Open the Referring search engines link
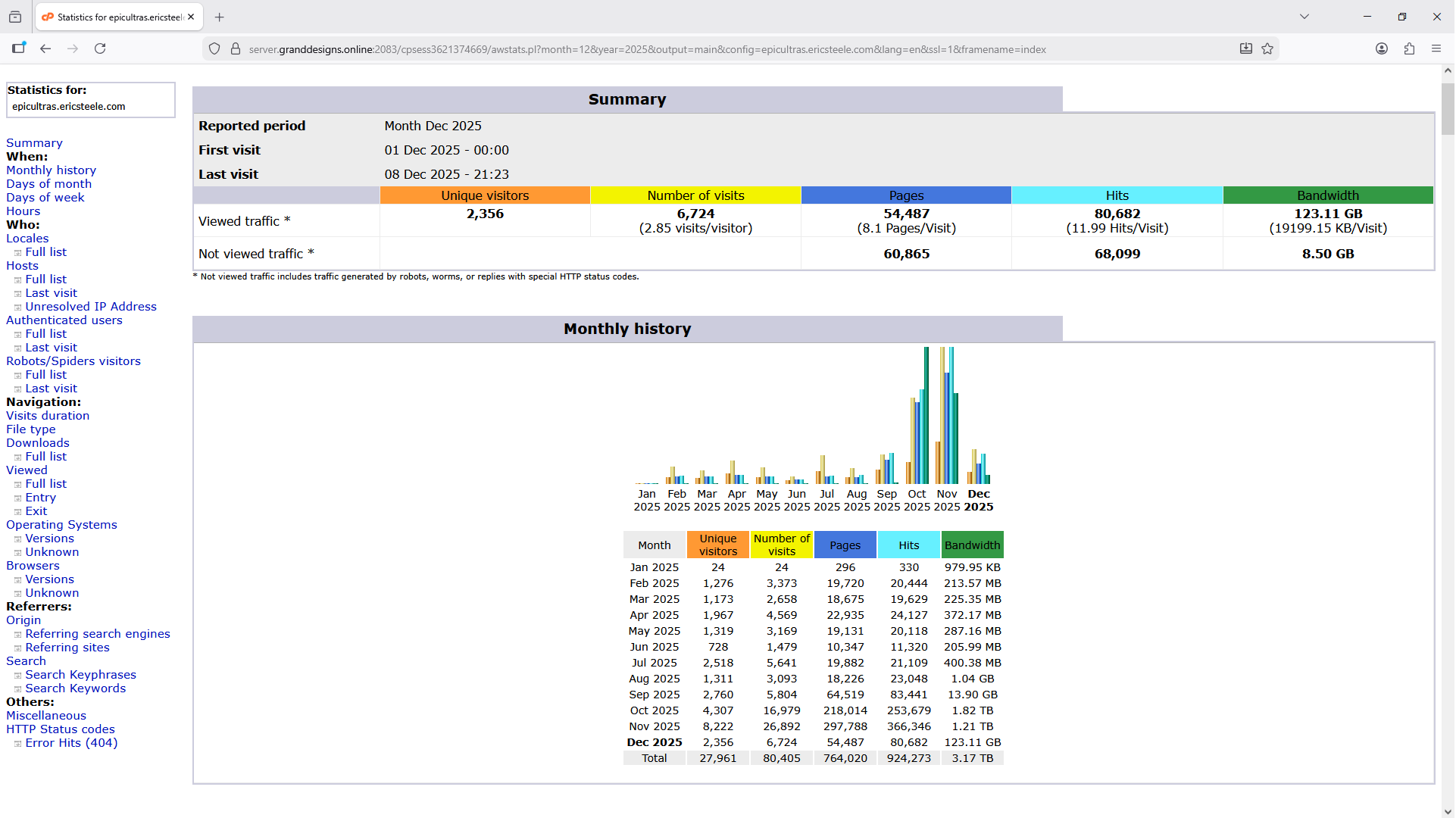Viewport: 1456px width, 818px height. (x=97, y=634)
